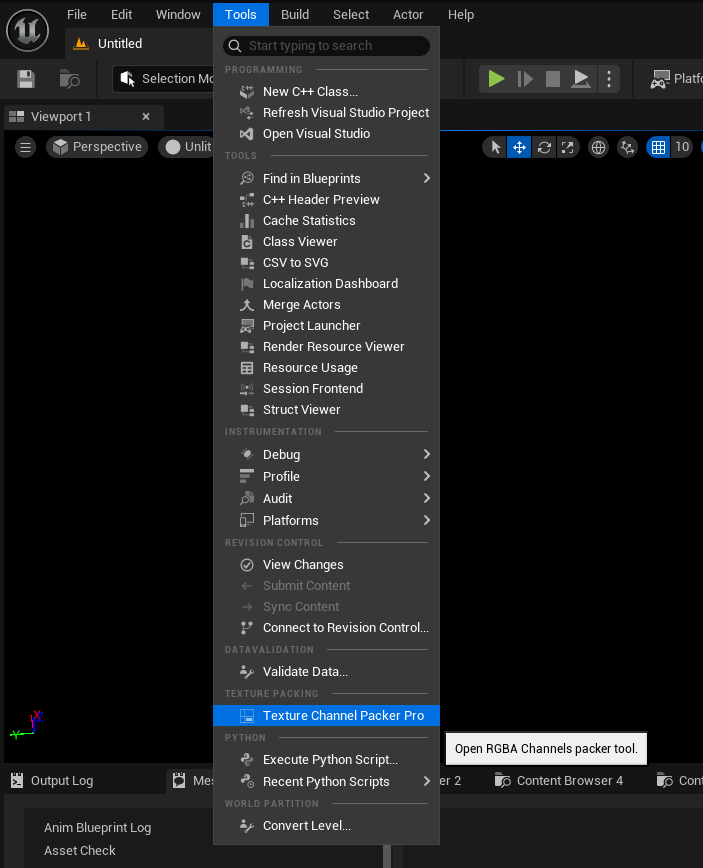Open Localization Dashboard
This screenshot has width=703, height=868.
[327, 284]
